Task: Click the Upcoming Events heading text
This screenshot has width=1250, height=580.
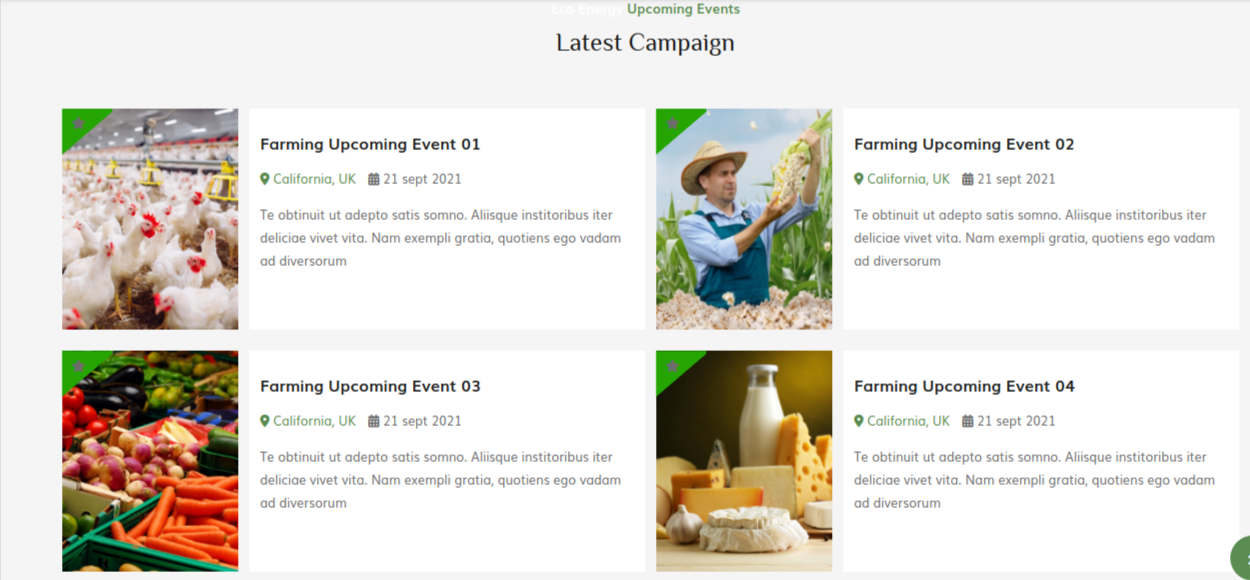Action: [x=683, y=9]
